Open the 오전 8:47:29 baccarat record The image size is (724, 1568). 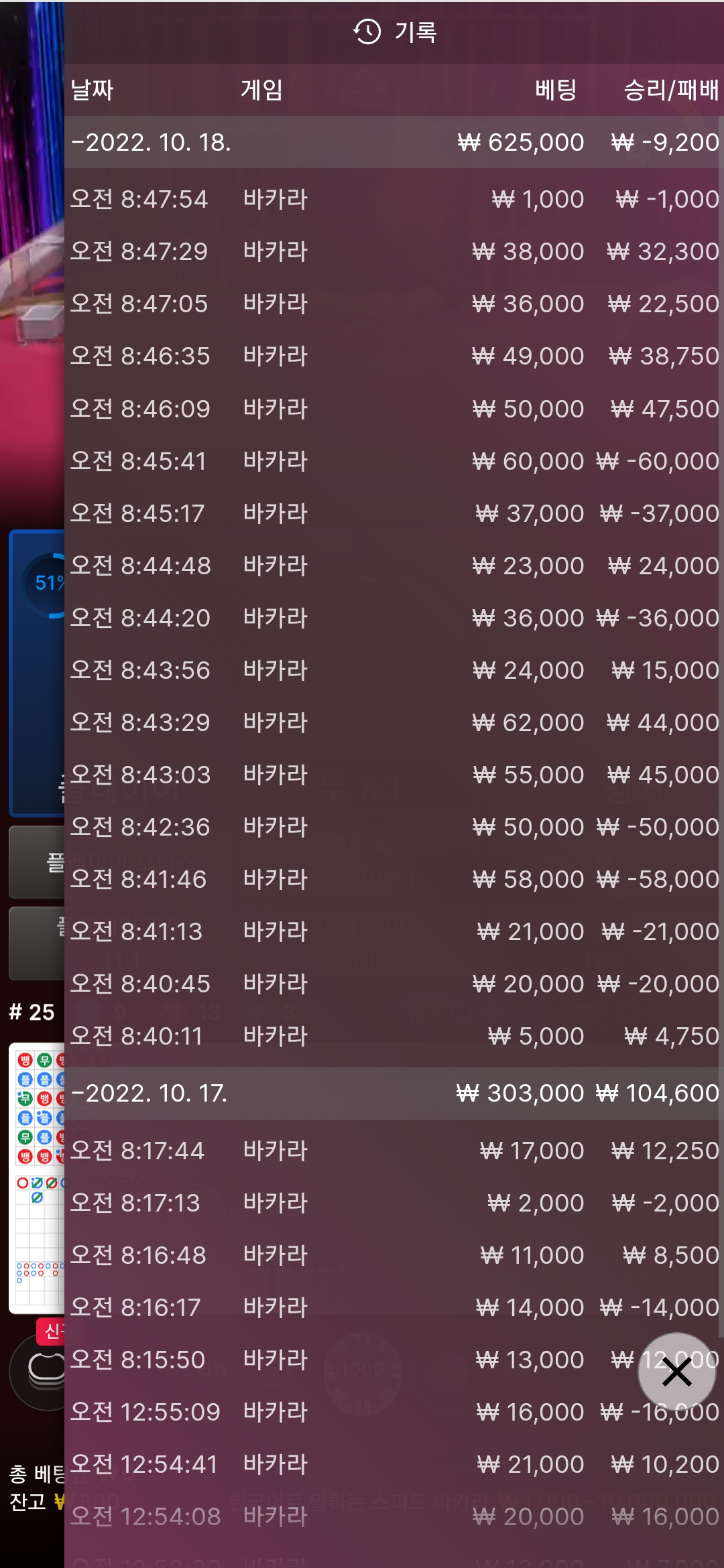pos(394,251)
